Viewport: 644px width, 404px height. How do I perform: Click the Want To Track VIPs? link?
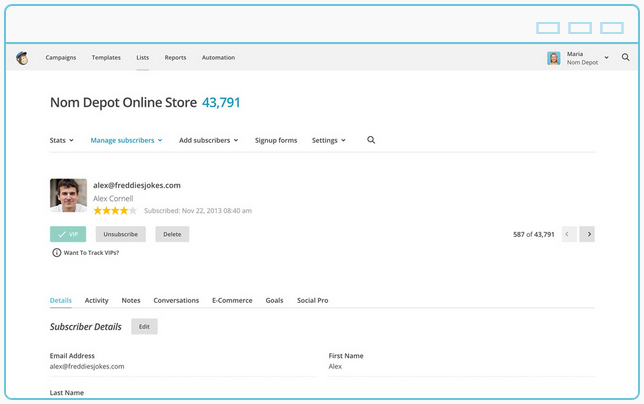(91, 252)
